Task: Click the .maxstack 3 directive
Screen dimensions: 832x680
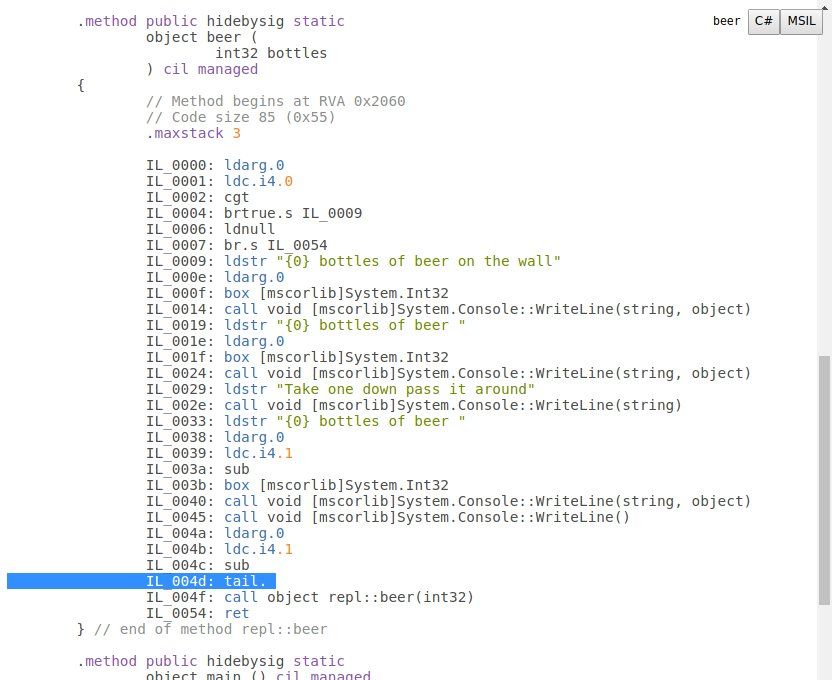Action: [193, 133]
